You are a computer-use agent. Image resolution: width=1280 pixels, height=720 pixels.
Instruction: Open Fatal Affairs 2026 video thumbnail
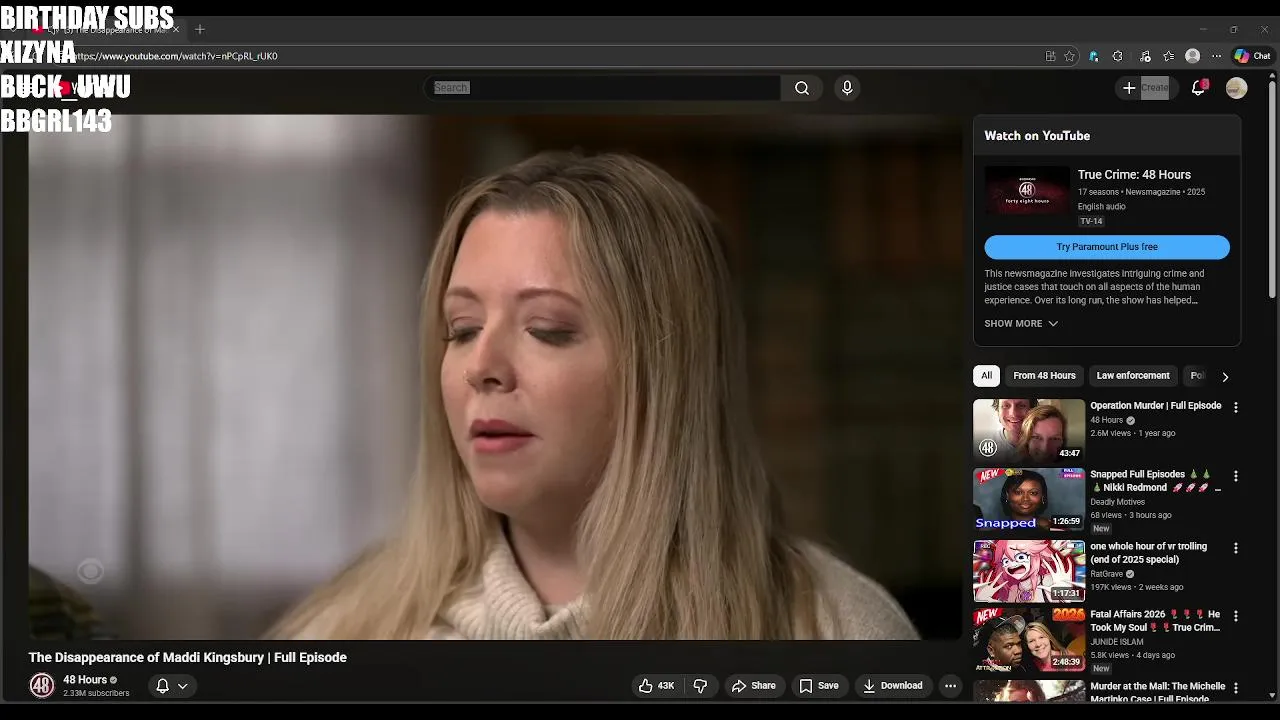pos(1029,639)
